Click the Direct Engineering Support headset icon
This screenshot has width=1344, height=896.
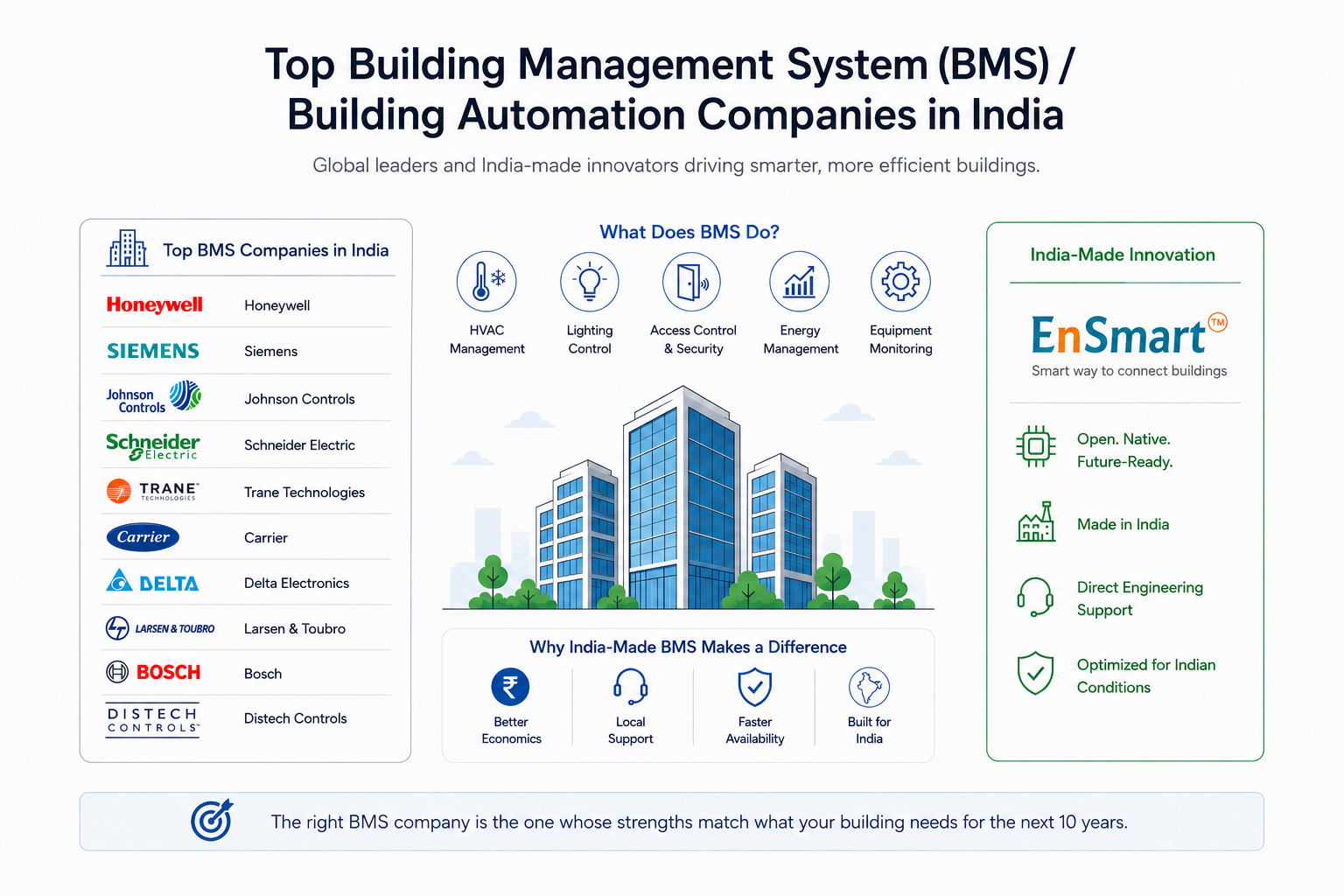pos(1035,598)
